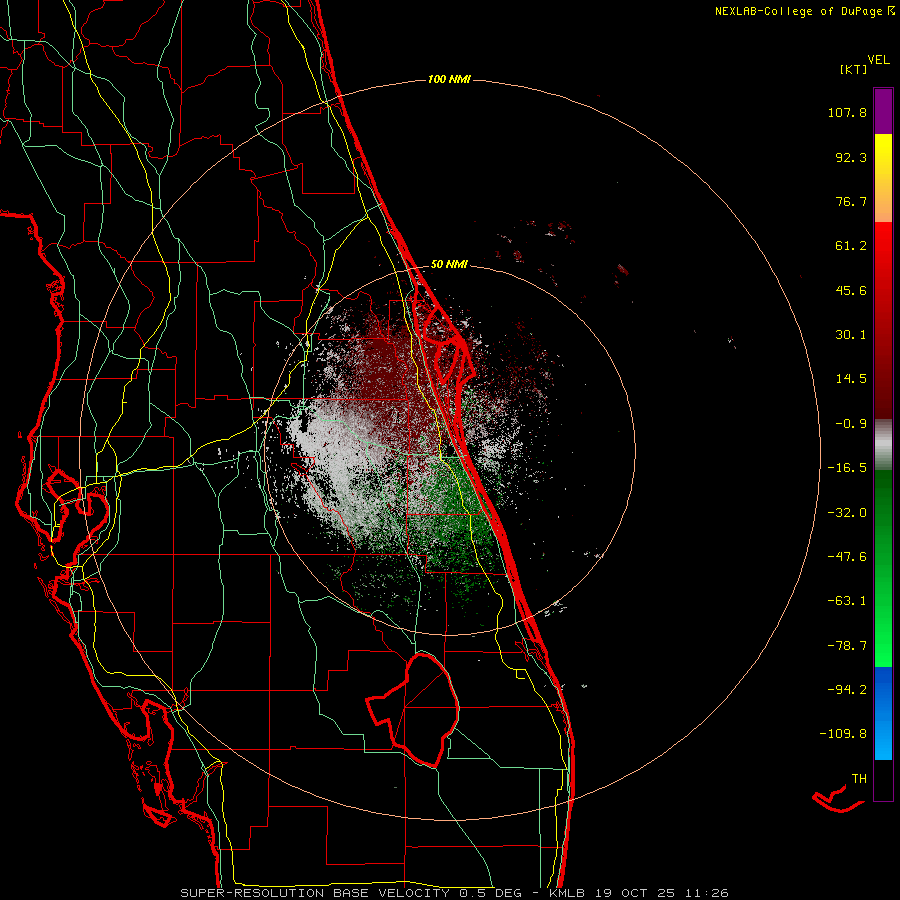The width and height of the screenshot is (900, 900).
Task: Select the 107.8 velocity scale value
Action: coord(847,112)
